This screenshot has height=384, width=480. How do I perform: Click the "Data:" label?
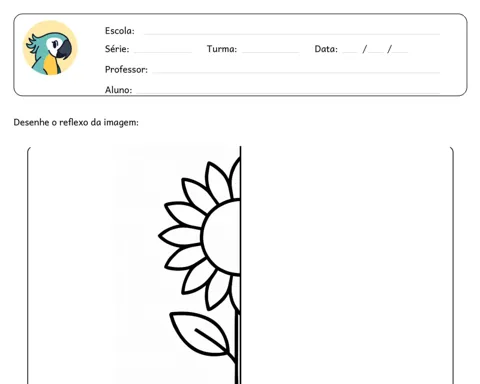pos(326,49)
